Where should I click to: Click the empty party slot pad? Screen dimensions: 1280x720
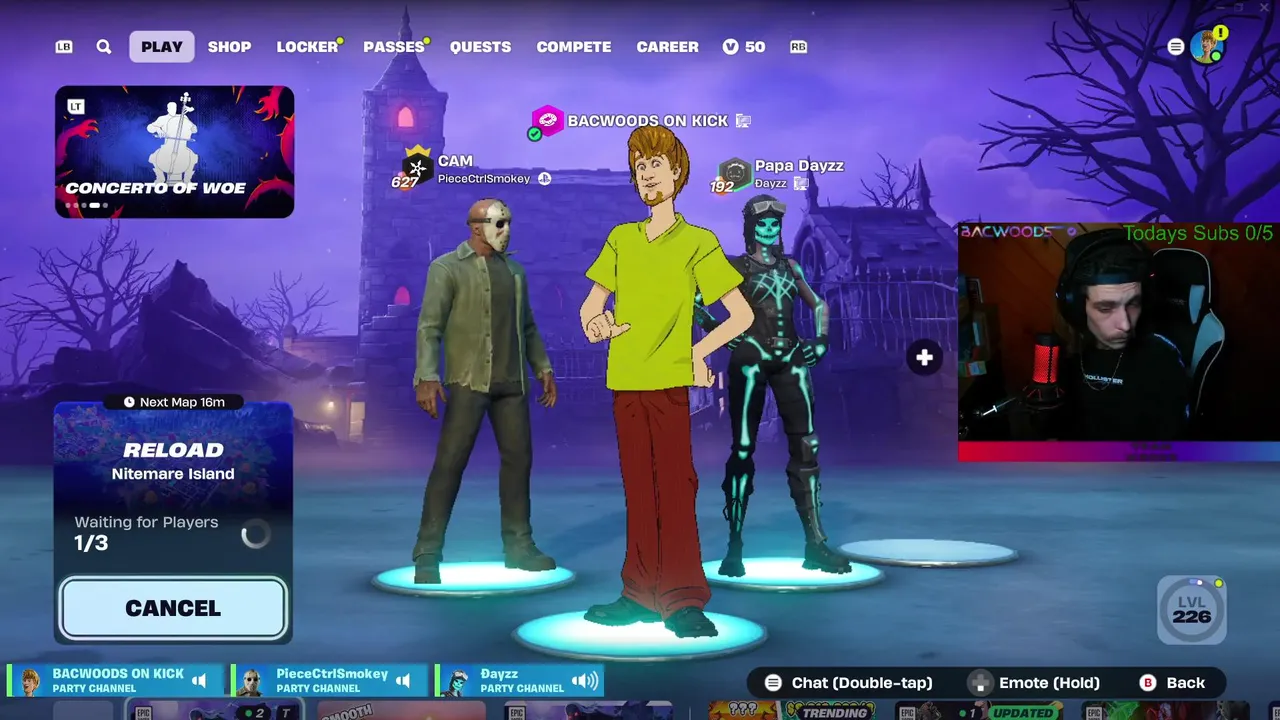(927, 552)
